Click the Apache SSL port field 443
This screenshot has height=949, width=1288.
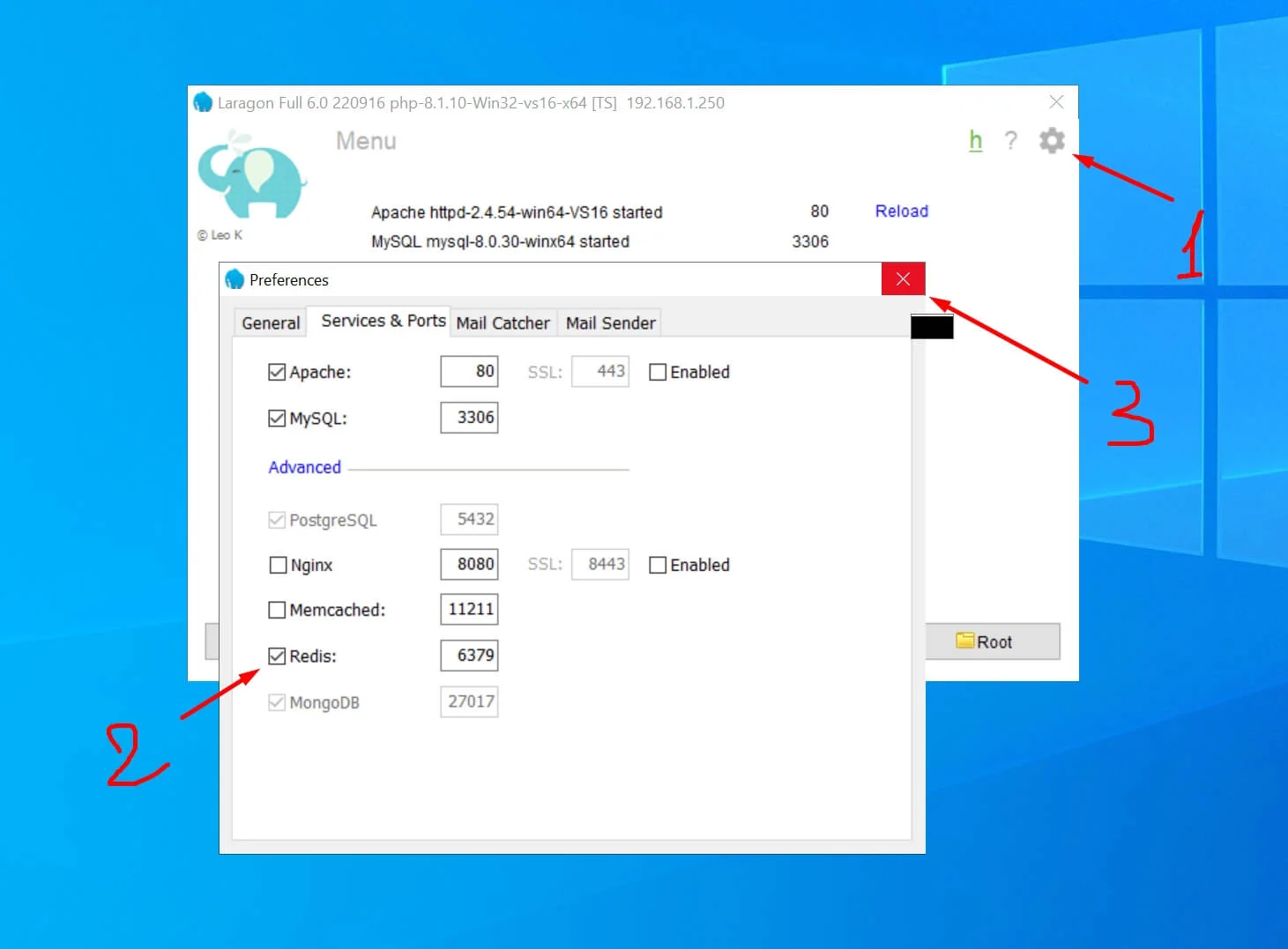(600, 371)
